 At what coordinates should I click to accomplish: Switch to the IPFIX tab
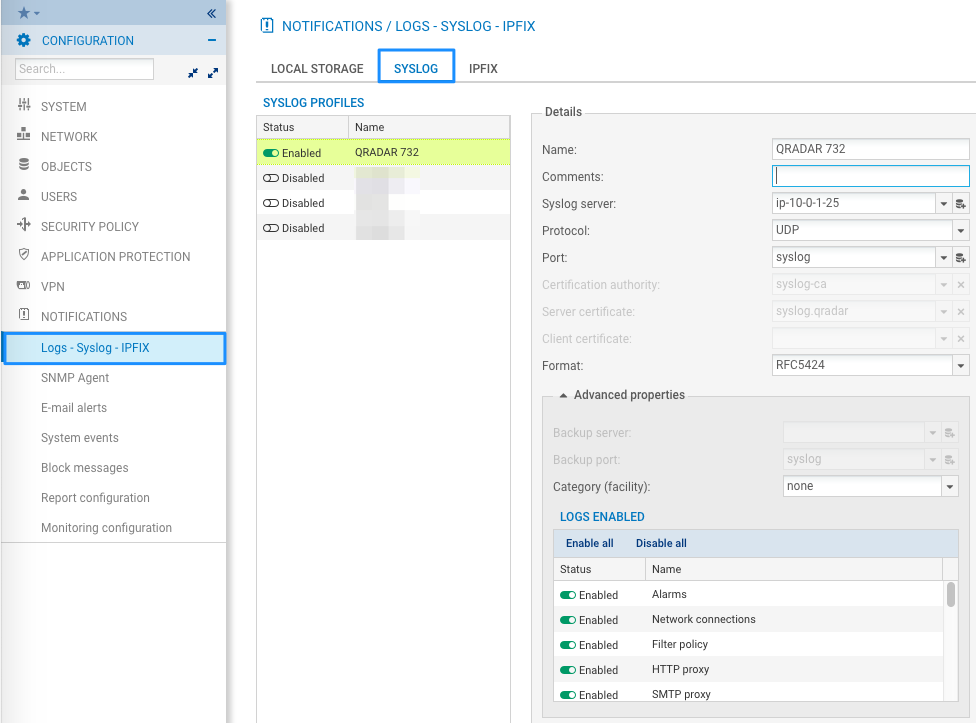tap(483, 69)
